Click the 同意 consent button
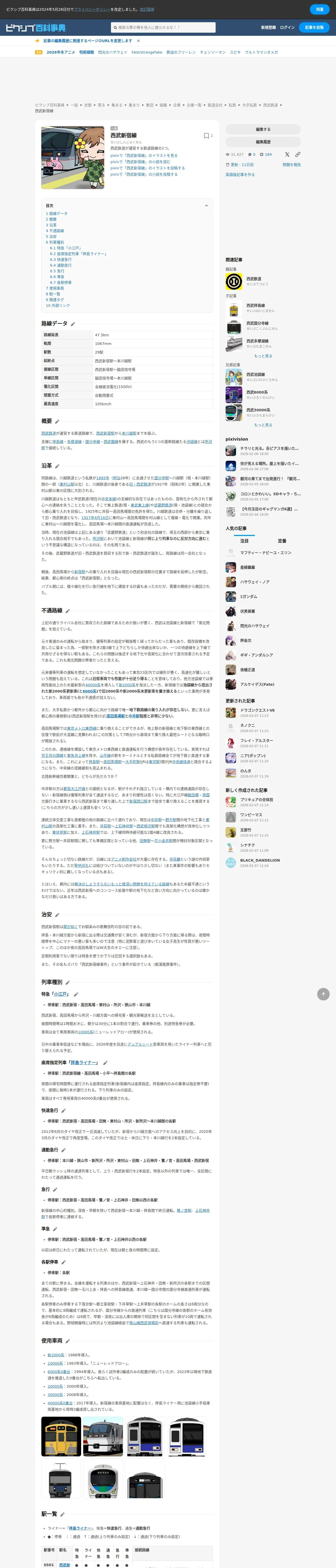 tap(320, 9)
